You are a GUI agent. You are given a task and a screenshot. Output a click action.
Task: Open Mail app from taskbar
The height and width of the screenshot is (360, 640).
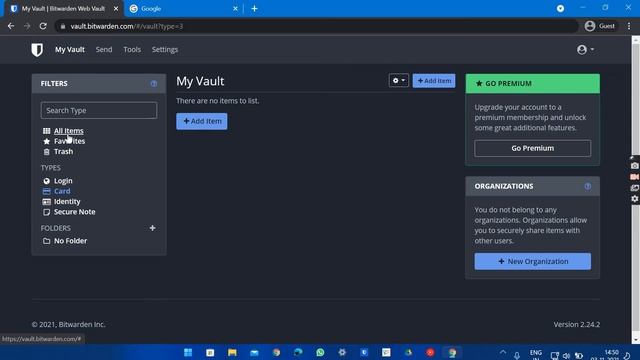tap(254, 353)
